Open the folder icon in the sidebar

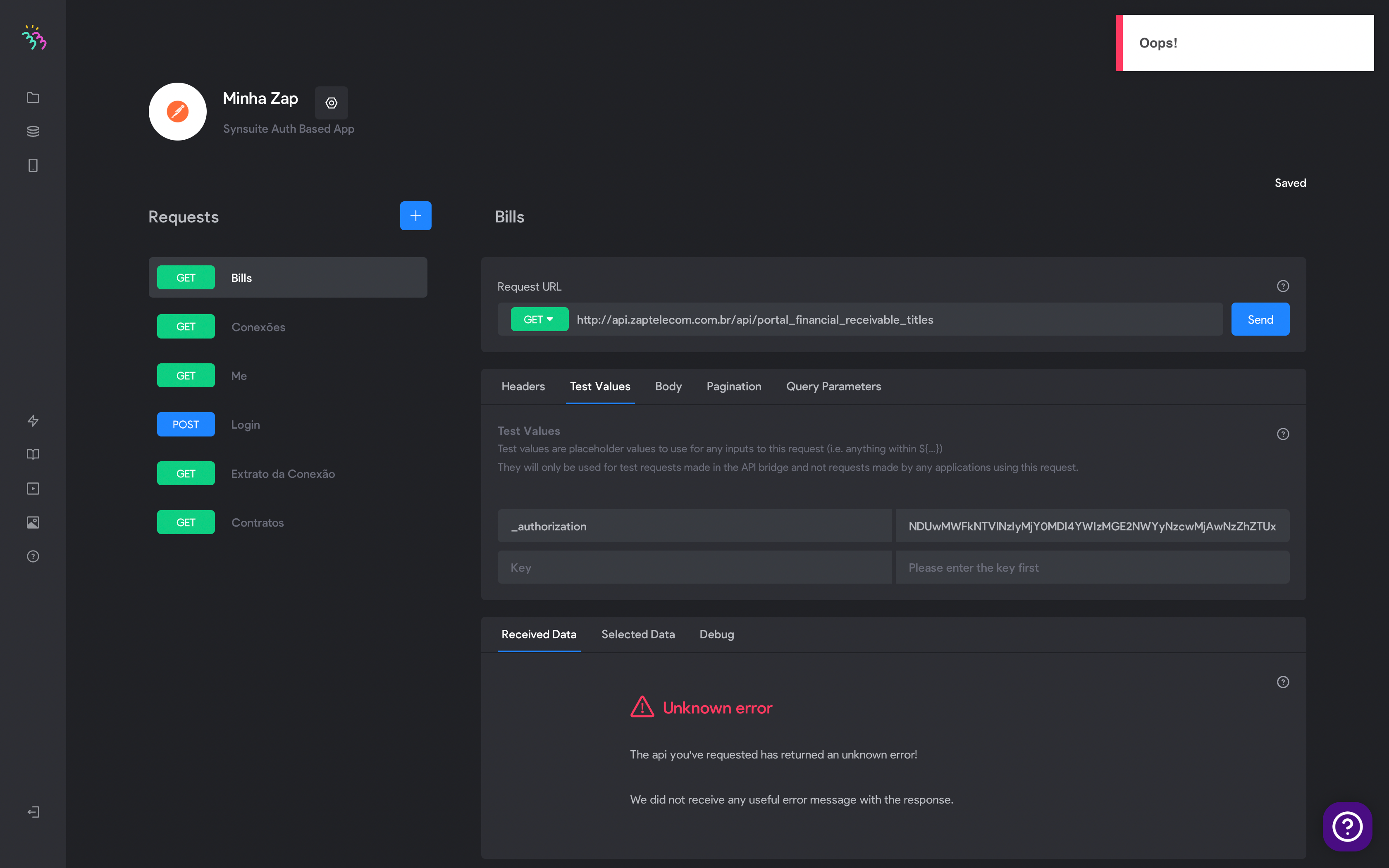point(33,98)
